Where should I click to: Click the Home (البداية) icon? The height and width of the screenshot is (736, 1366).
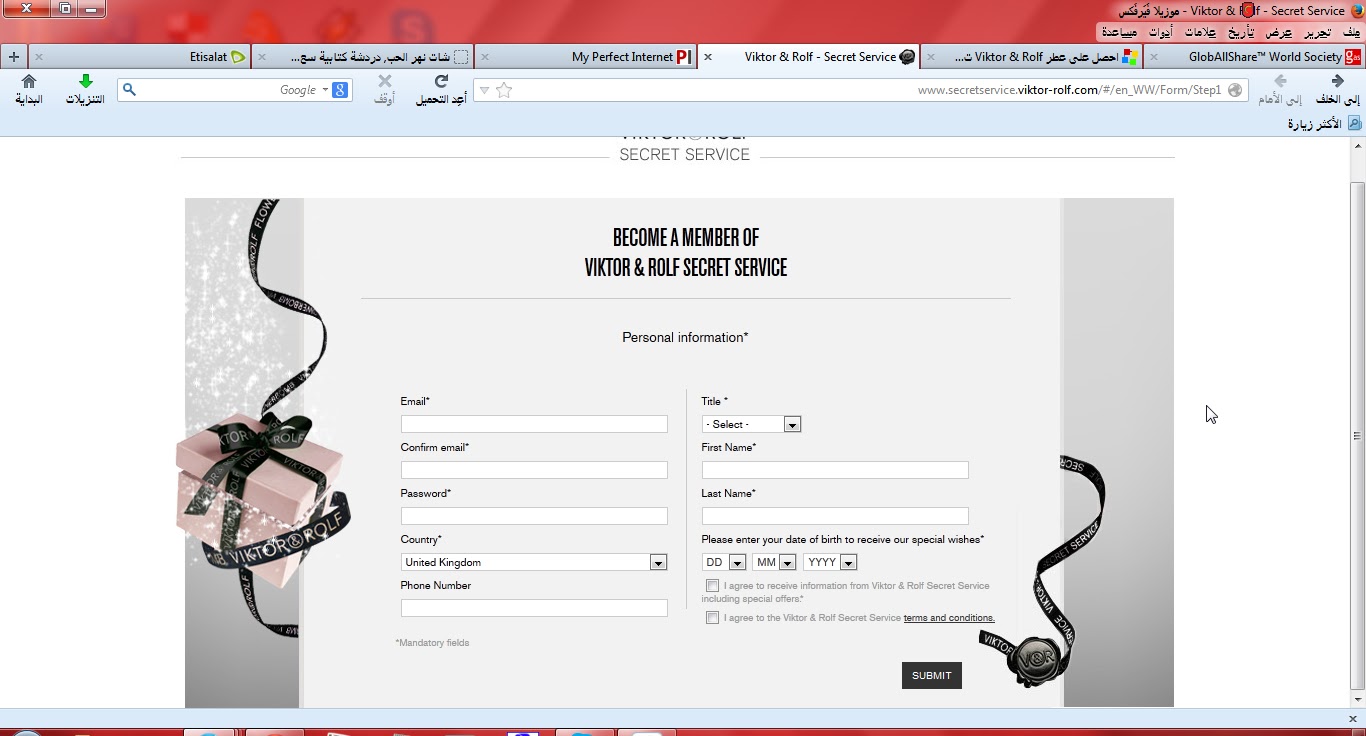click(29, 81)
